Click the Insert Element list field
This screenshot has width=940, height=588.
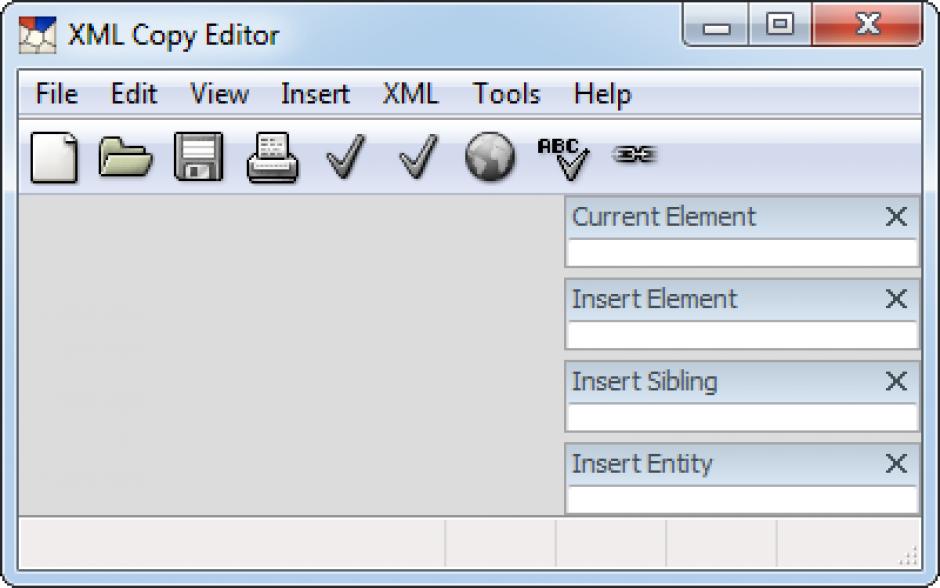pyautogui.click(x=742, y=335)
